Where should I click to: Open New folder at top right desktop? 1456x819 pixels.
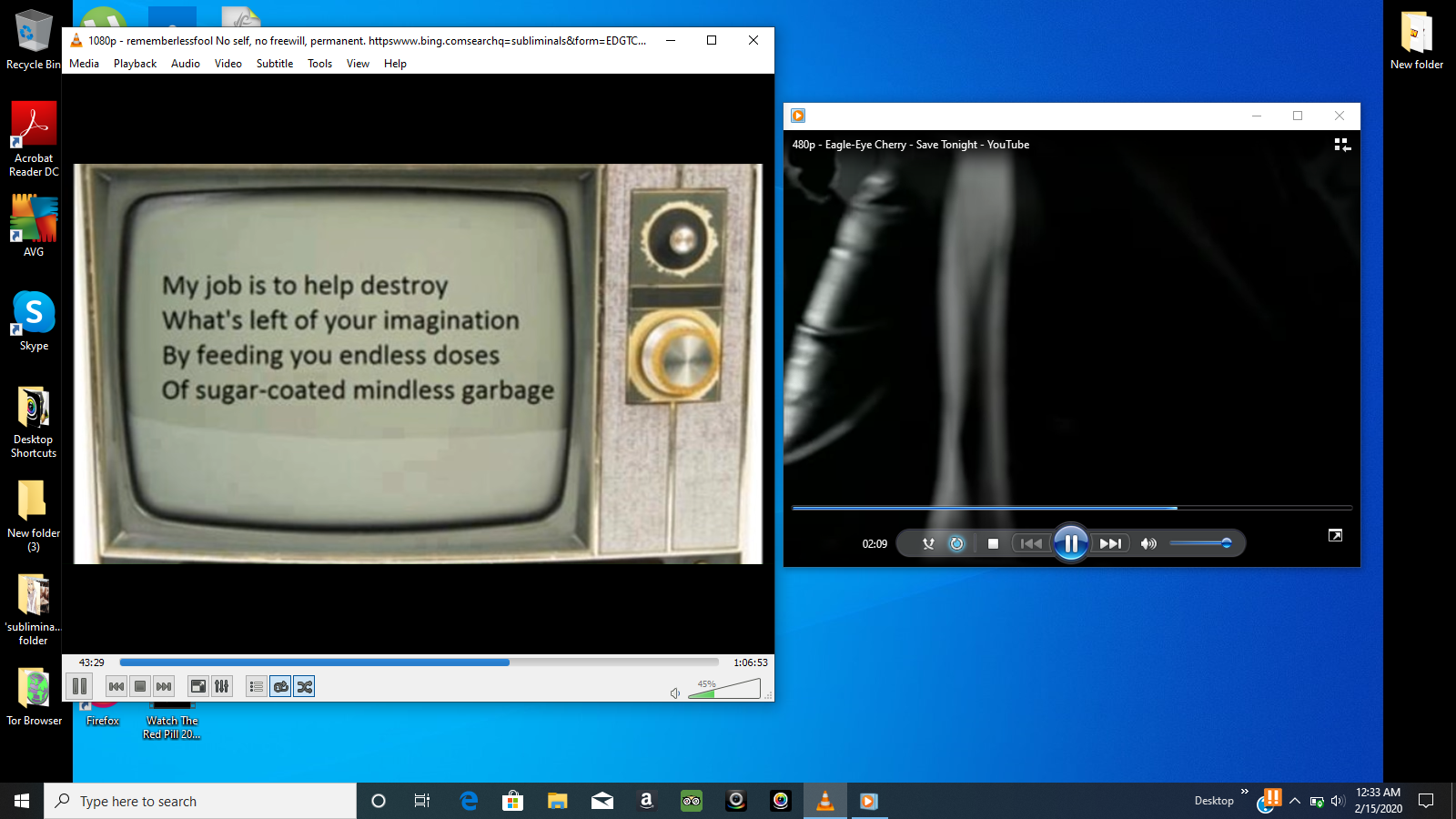(x=1417, y=40)
